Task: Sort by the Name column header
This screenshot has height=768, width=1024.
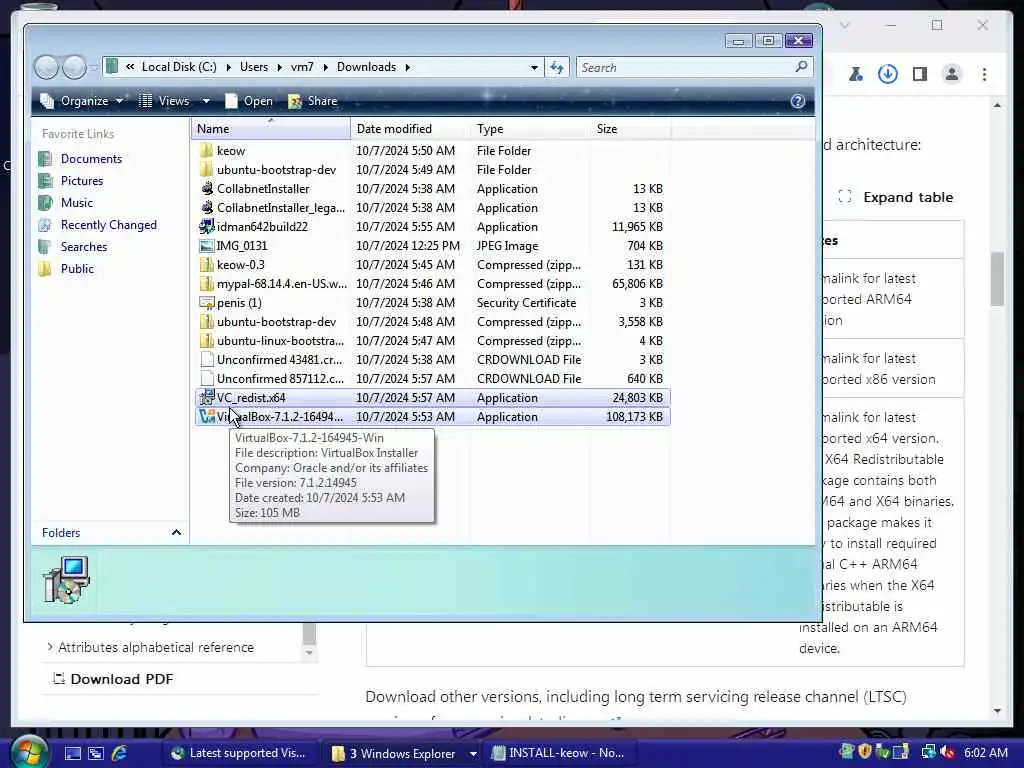Action: pos(270,129)
